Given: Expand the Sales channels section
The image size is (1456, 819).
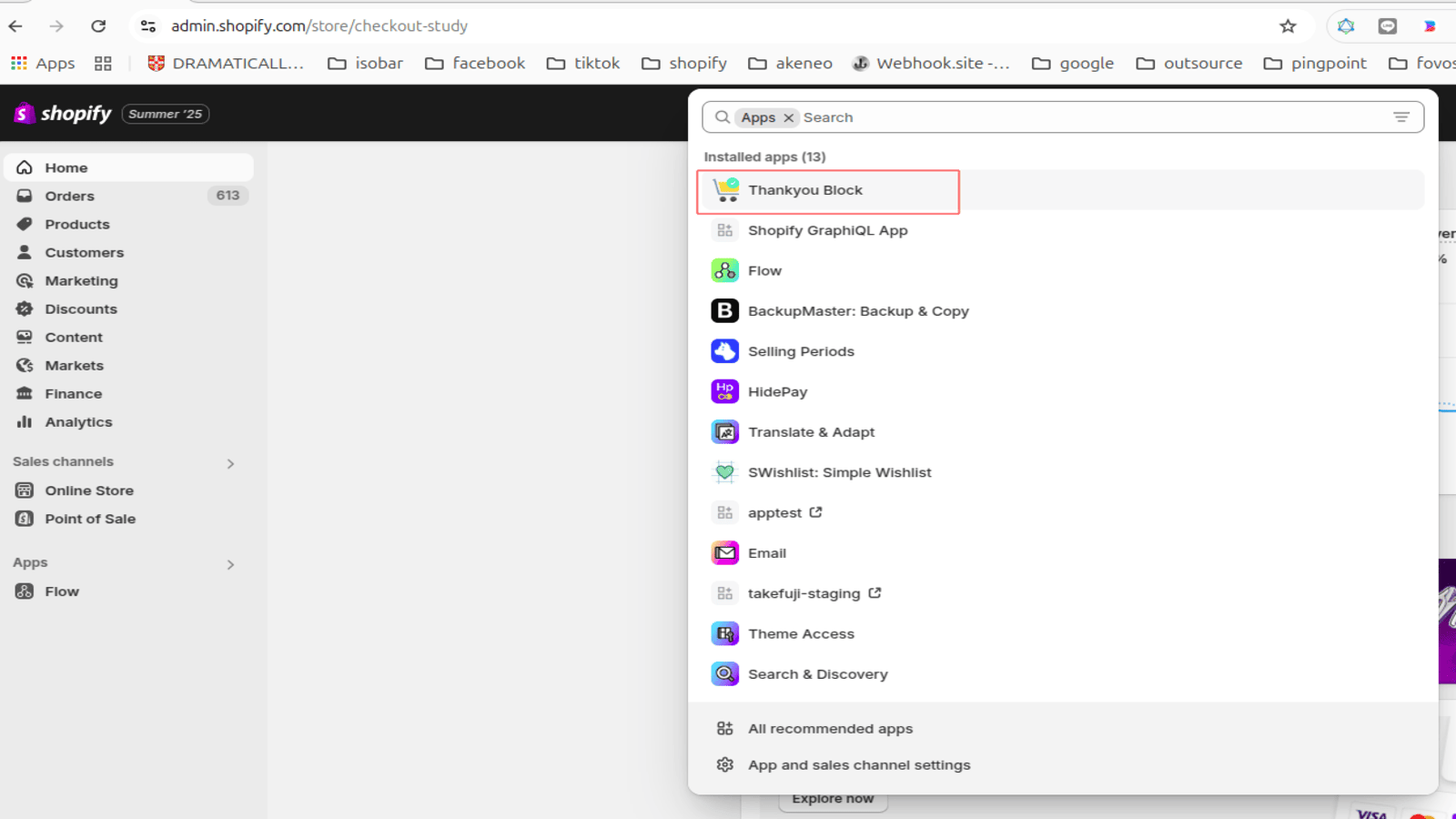Looking at the screenshot, I should coord(230,463).
